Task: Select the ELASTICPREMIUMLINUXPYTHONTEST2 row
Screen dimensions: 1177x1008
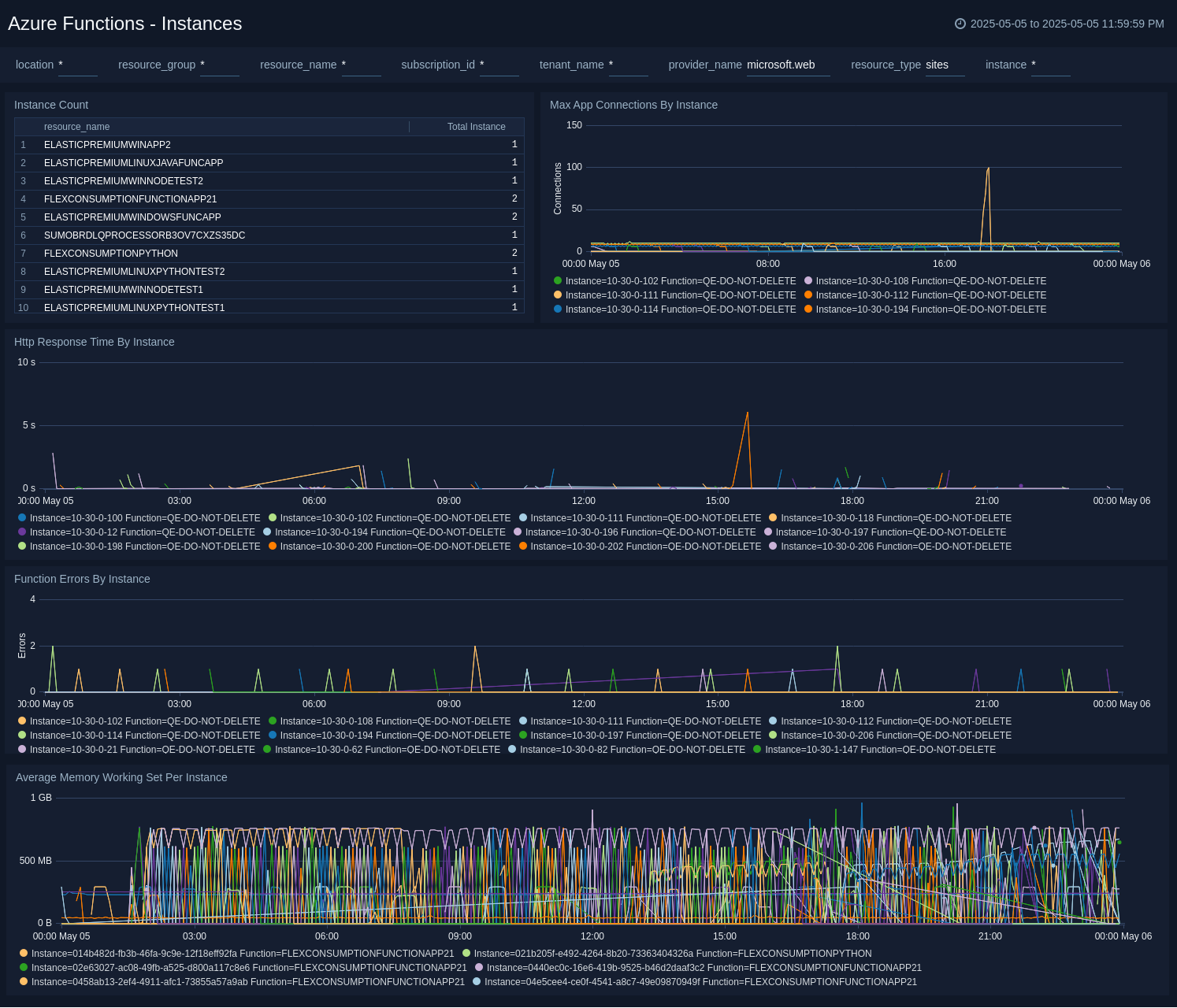Action: [269, 272]
